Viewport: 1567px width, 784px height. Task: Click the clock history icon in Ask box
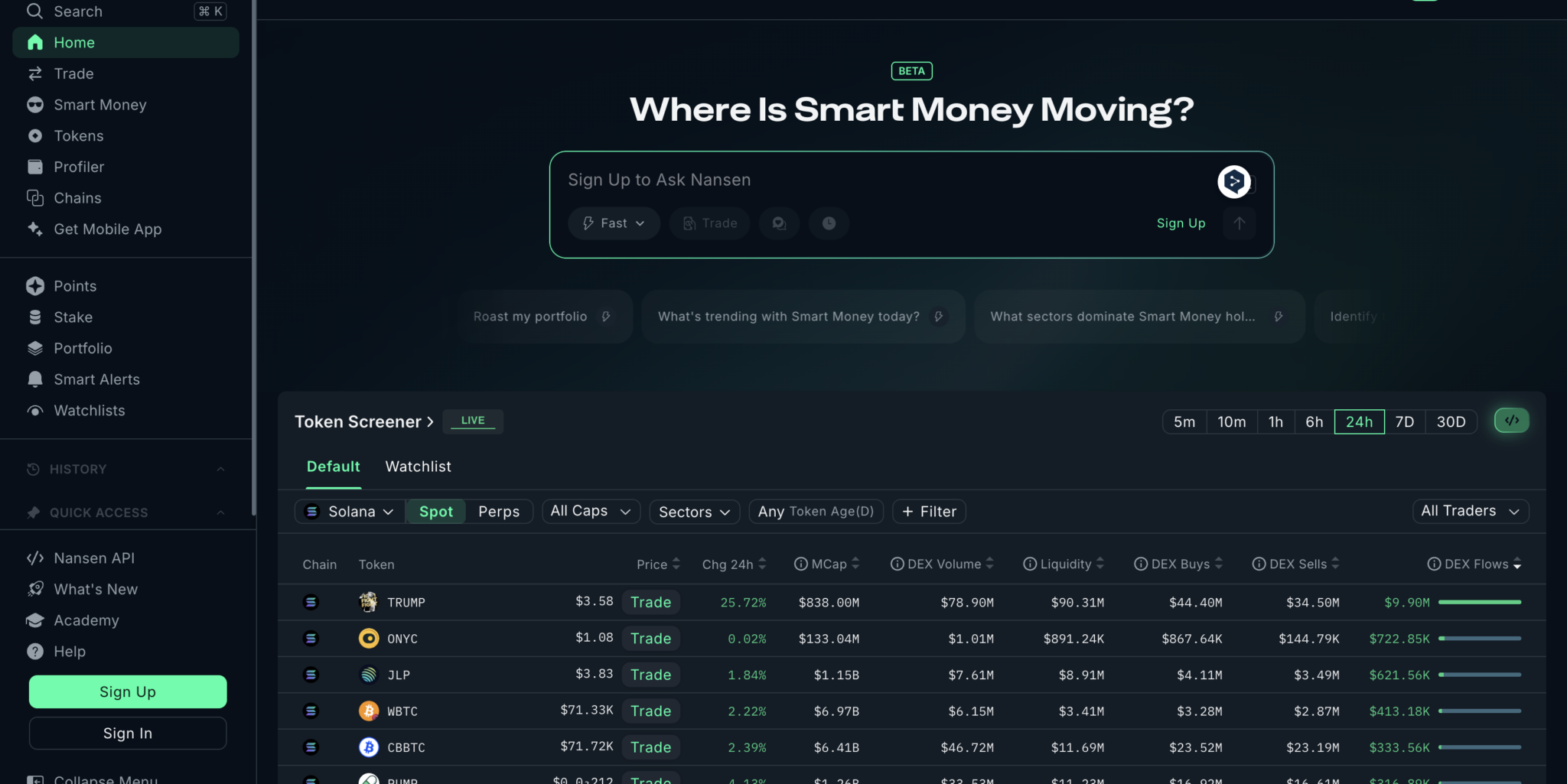(x=829, y=223)
